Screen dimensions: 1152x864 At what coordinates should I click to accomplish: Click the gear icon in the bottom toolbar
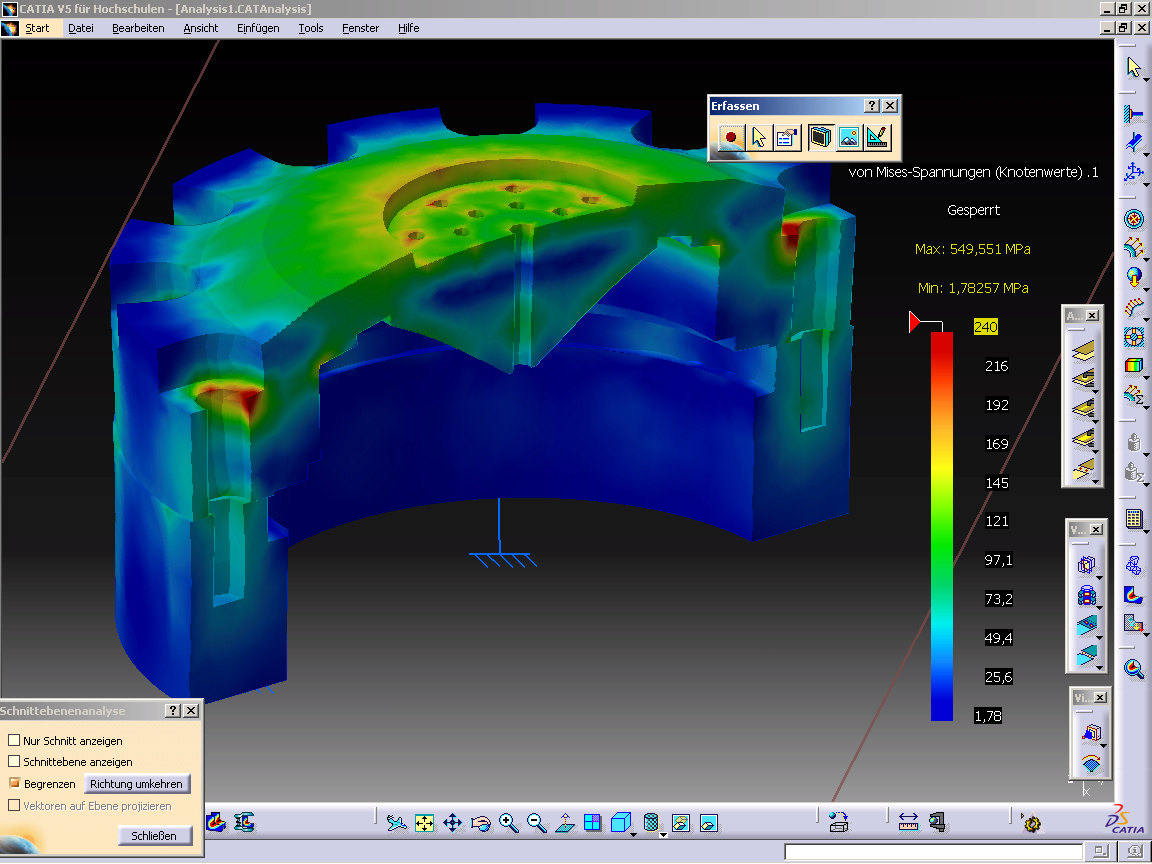click(1032, 823)
